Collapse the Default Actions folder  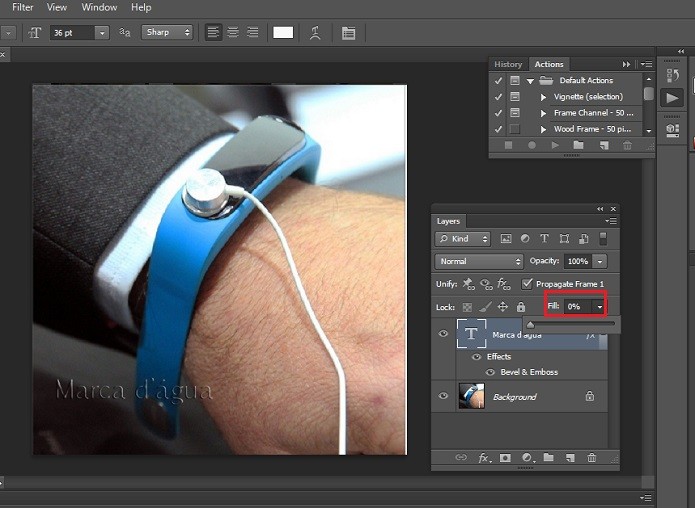click(x=530, y=81)
